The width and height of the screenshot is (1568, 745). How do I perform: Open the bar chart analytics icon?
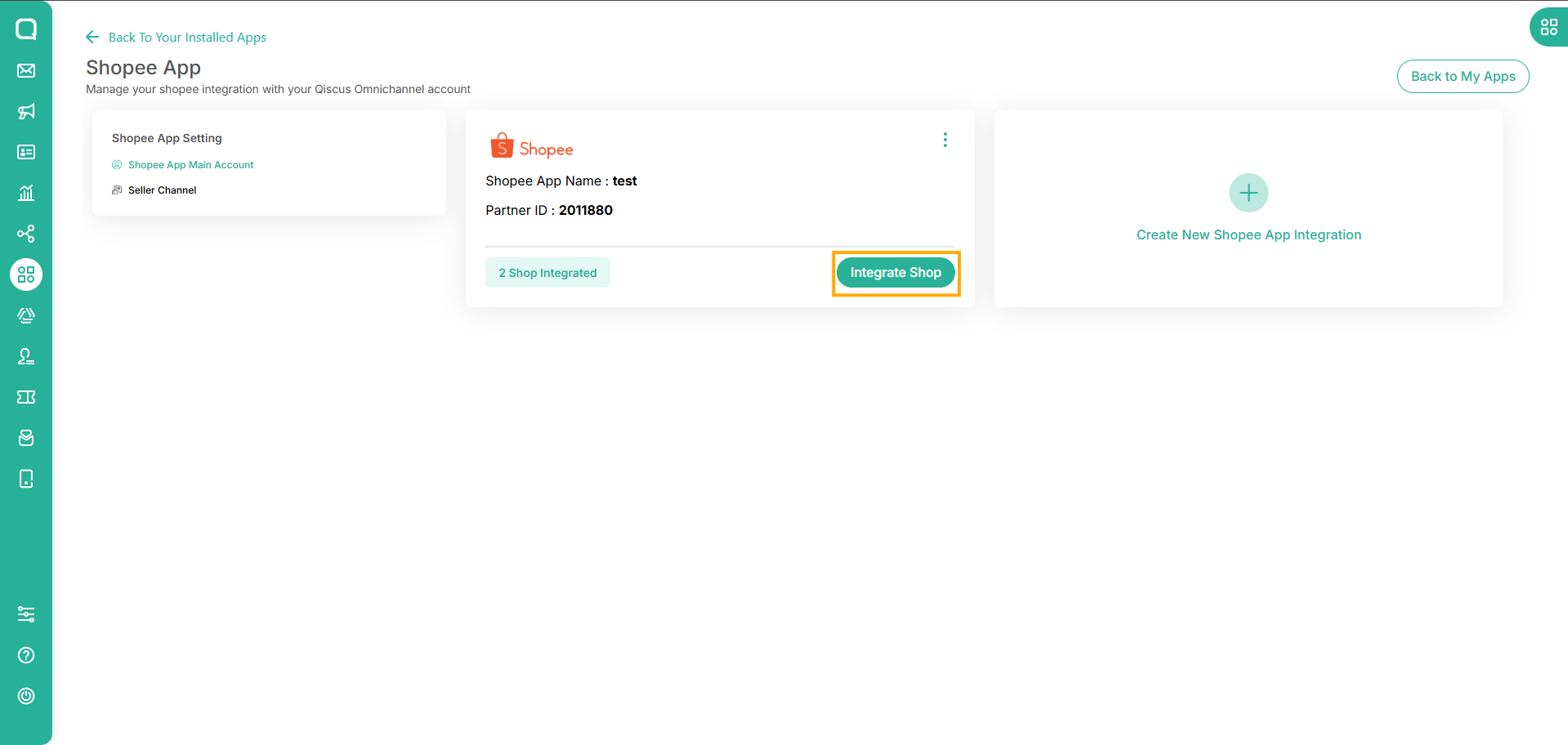(26, 193)
